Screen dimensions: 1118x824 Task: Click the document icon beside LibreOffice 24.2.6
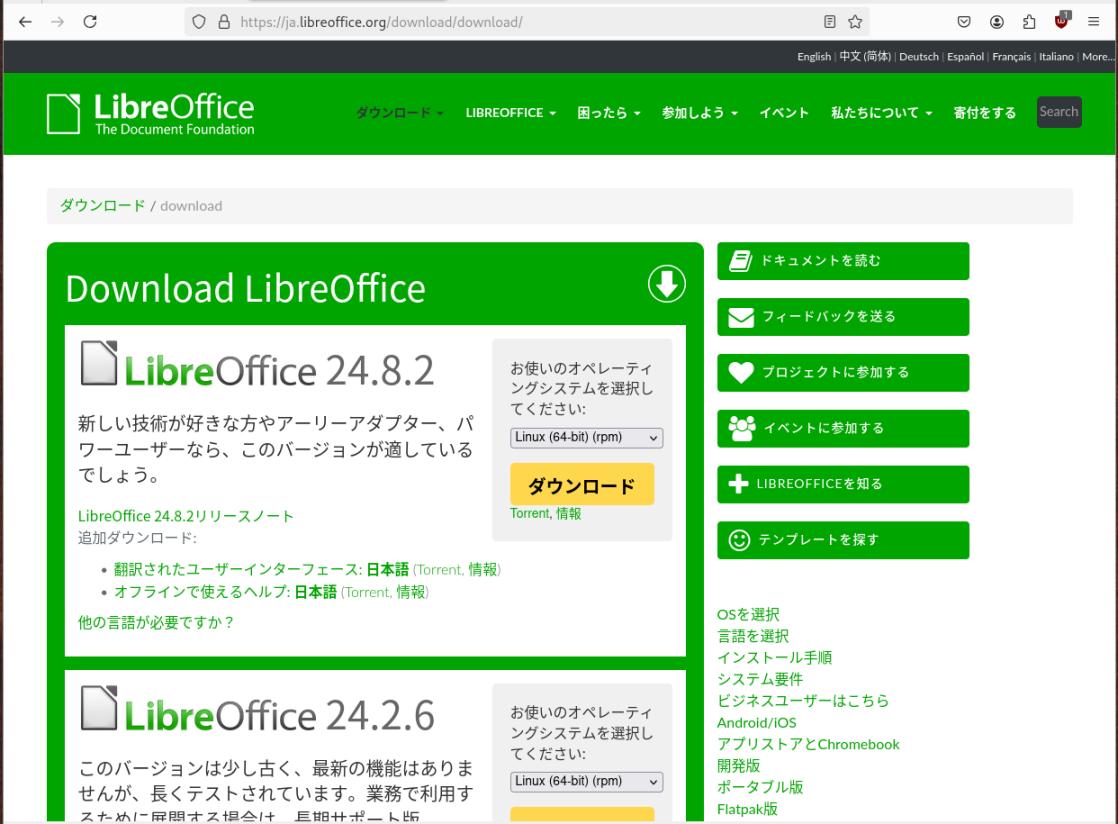click(98, 708)
